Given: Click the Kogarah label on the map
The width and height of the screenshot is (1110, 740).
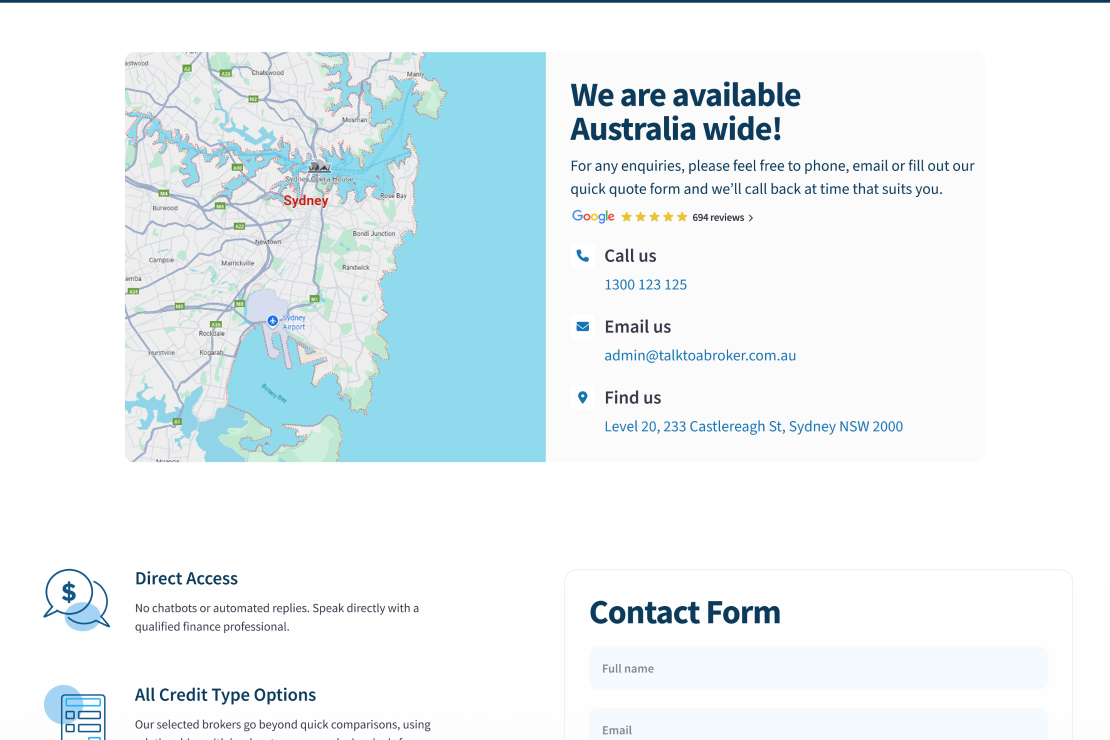Looking at the screenshot, I should click(211, 353).
